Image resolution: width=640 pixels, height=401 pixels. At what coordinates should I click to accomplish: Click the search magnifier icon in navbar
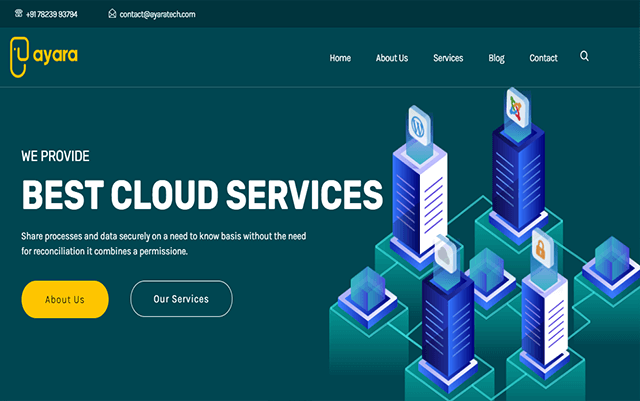point(584,57)
